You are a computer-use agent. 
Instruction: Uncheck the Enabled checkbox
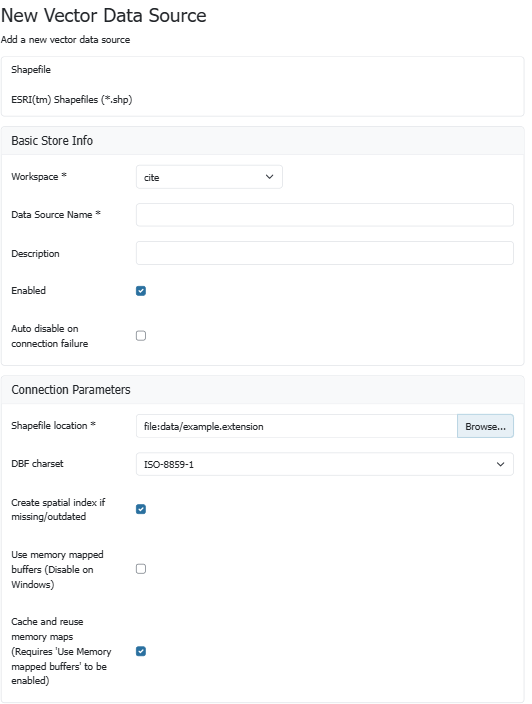click(141, 291)
